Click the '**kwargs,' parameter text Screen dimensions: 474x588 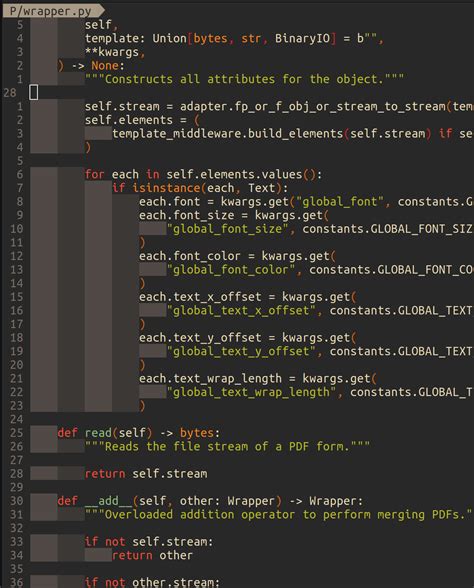(115, 52)
